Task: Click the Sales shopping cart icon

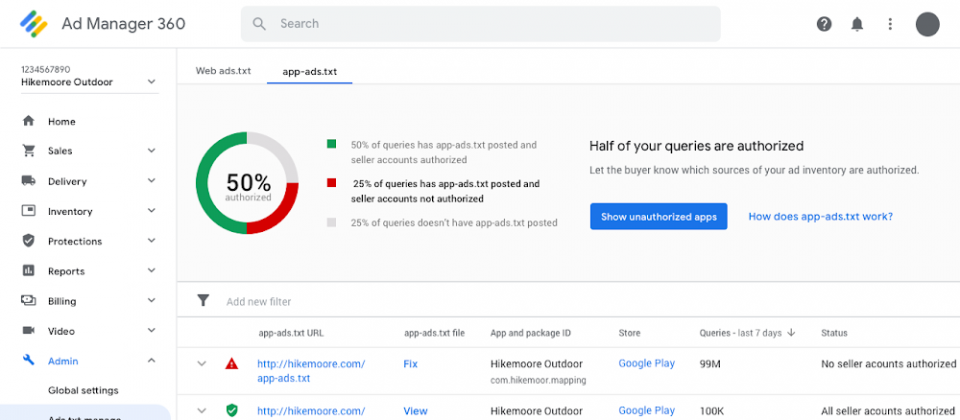Action: pyautogui.click(x=28, y=151)
